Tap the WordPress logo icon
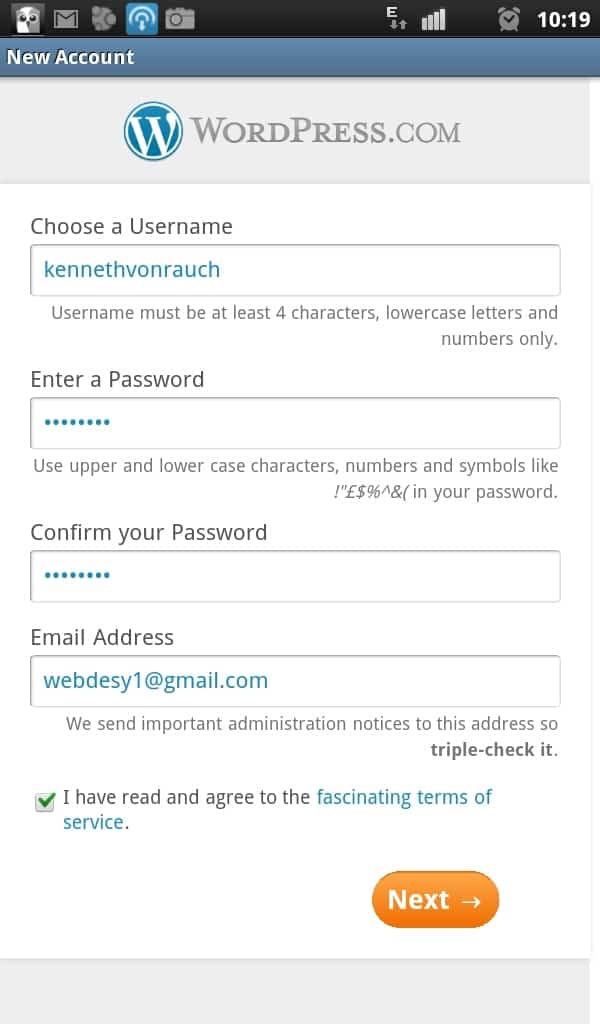 153,131
